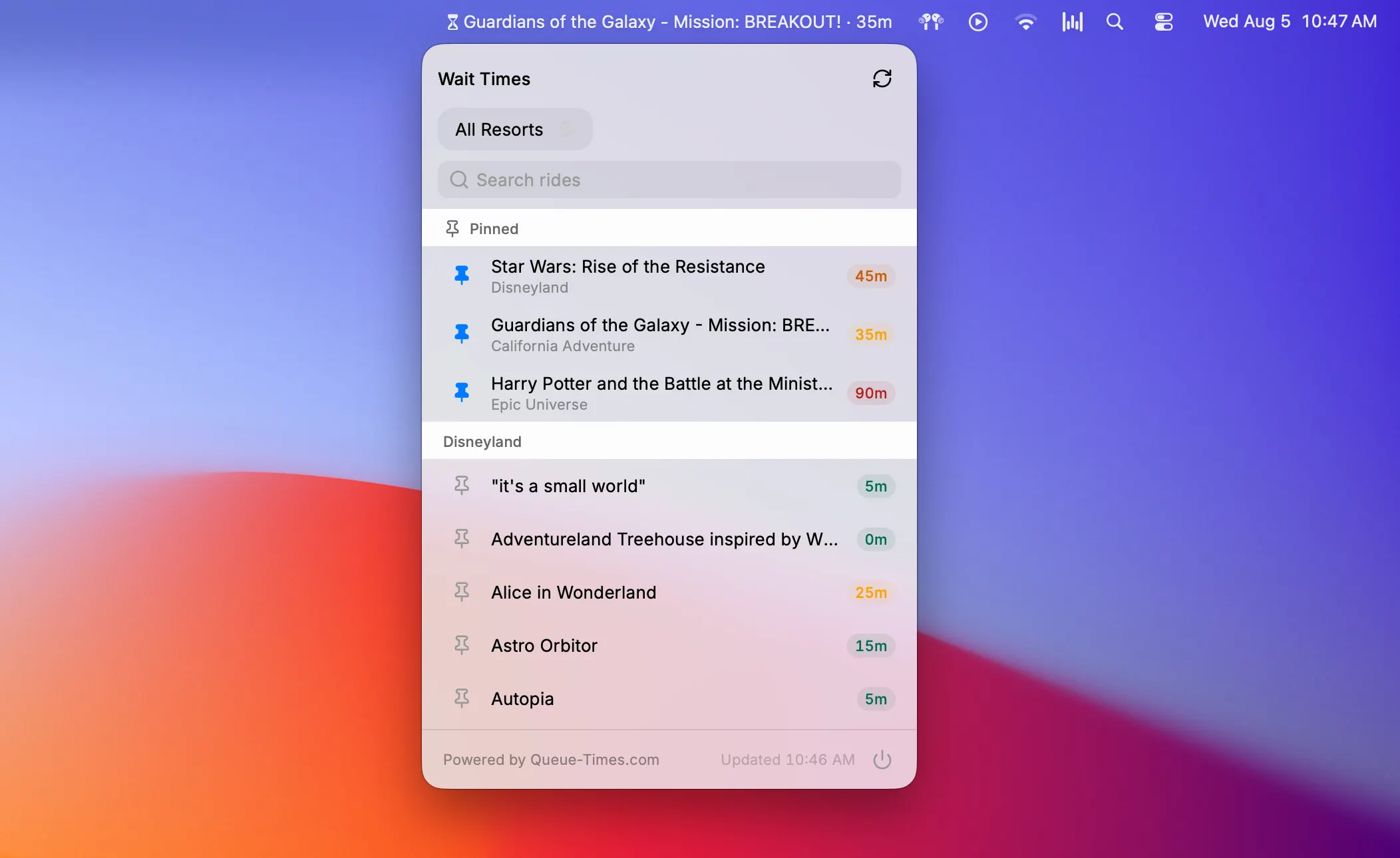The width and height of the screenshot is (1400, 858).
Task: Pin the Autopia ride
Action: [x=461, y=698]
